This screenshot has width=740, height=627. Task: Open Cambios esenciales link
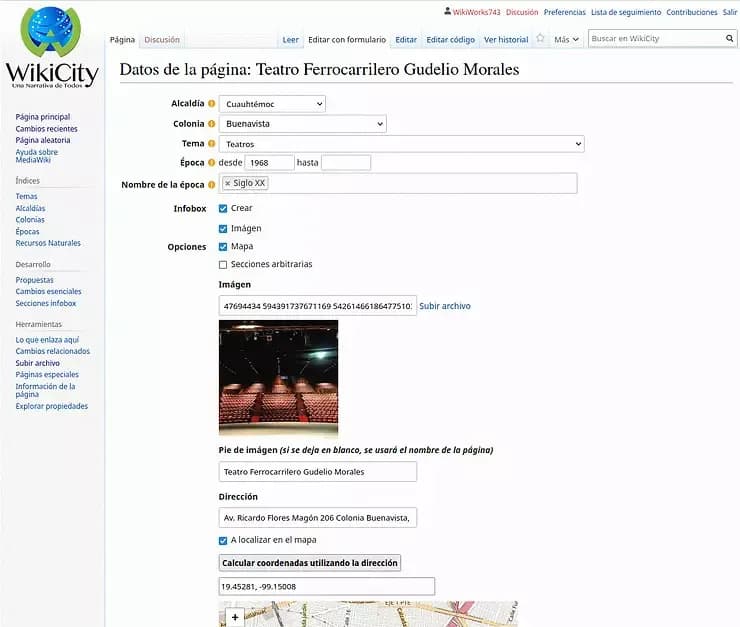pyautogui.click(x=48, y=292)
